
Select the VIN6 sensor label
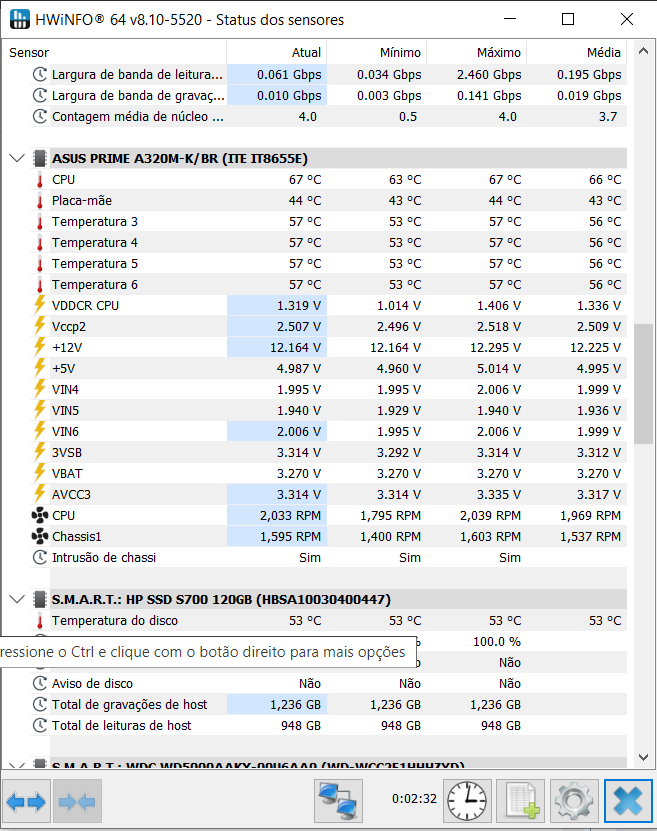pyautogui.click(x=65, y=431)
